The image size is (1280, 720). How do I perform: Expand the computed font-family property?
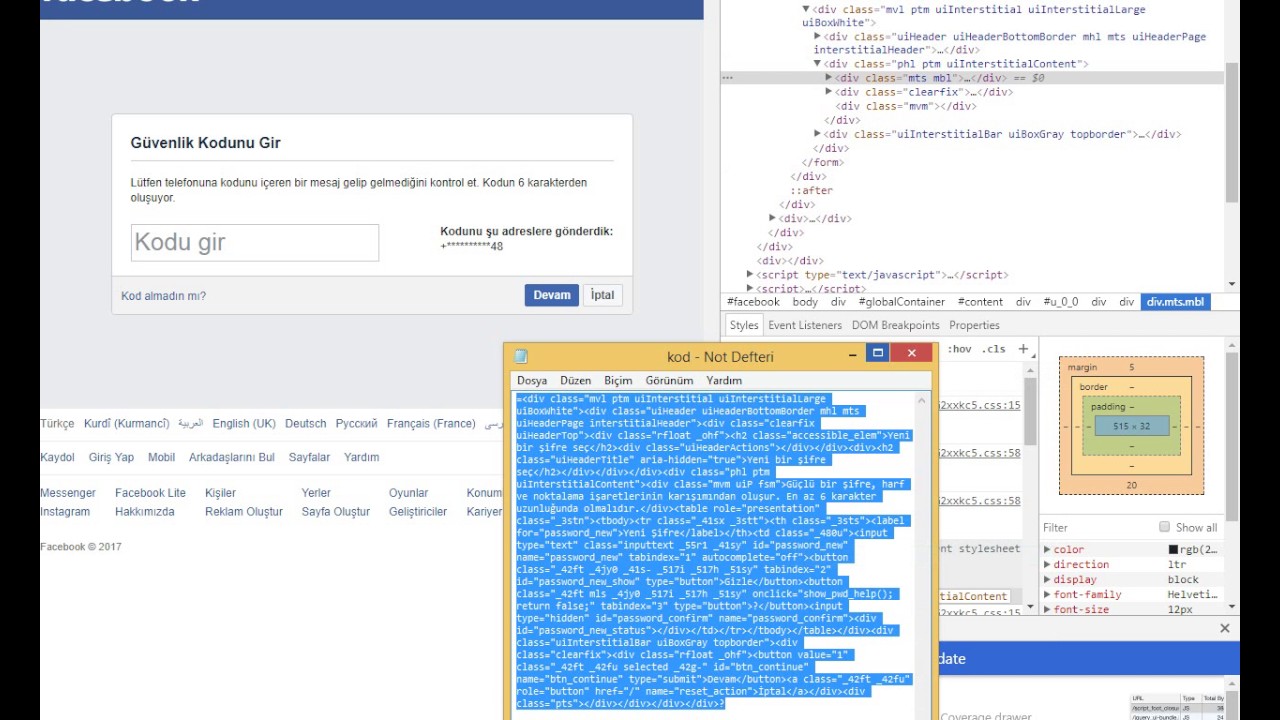[1047, 595]
